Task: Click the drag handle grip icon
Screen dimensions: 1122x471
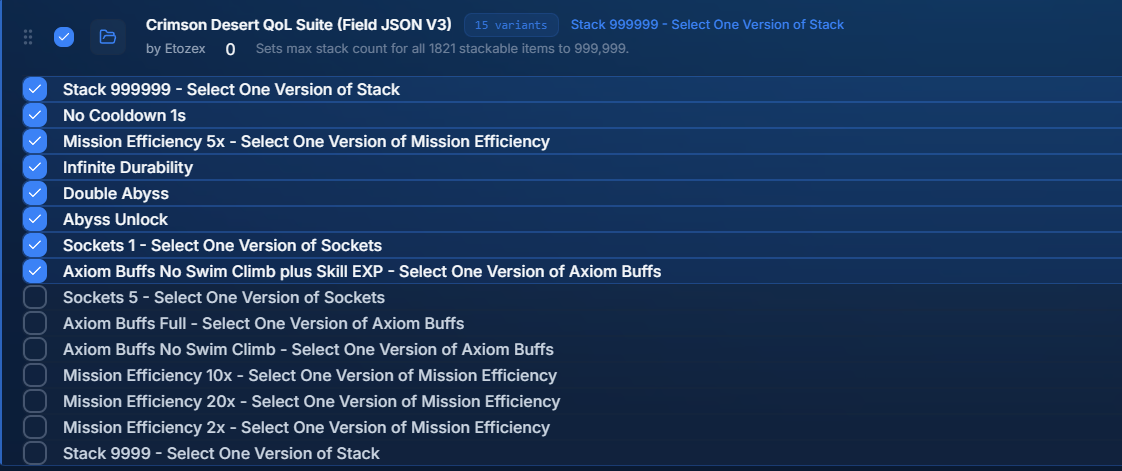Action: pyautogui.click(x=28, y=37)
